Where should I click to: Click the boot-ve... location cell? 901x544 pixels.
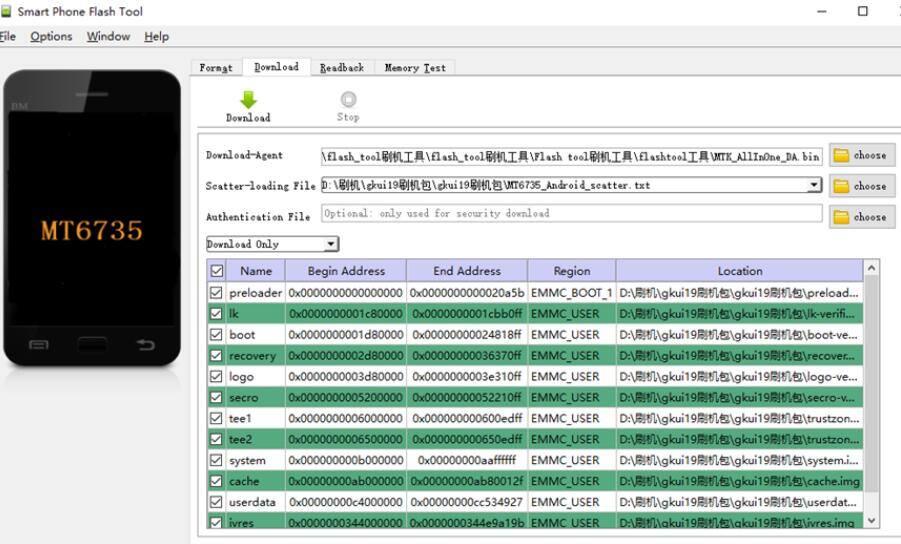click(x=740, y=334)
